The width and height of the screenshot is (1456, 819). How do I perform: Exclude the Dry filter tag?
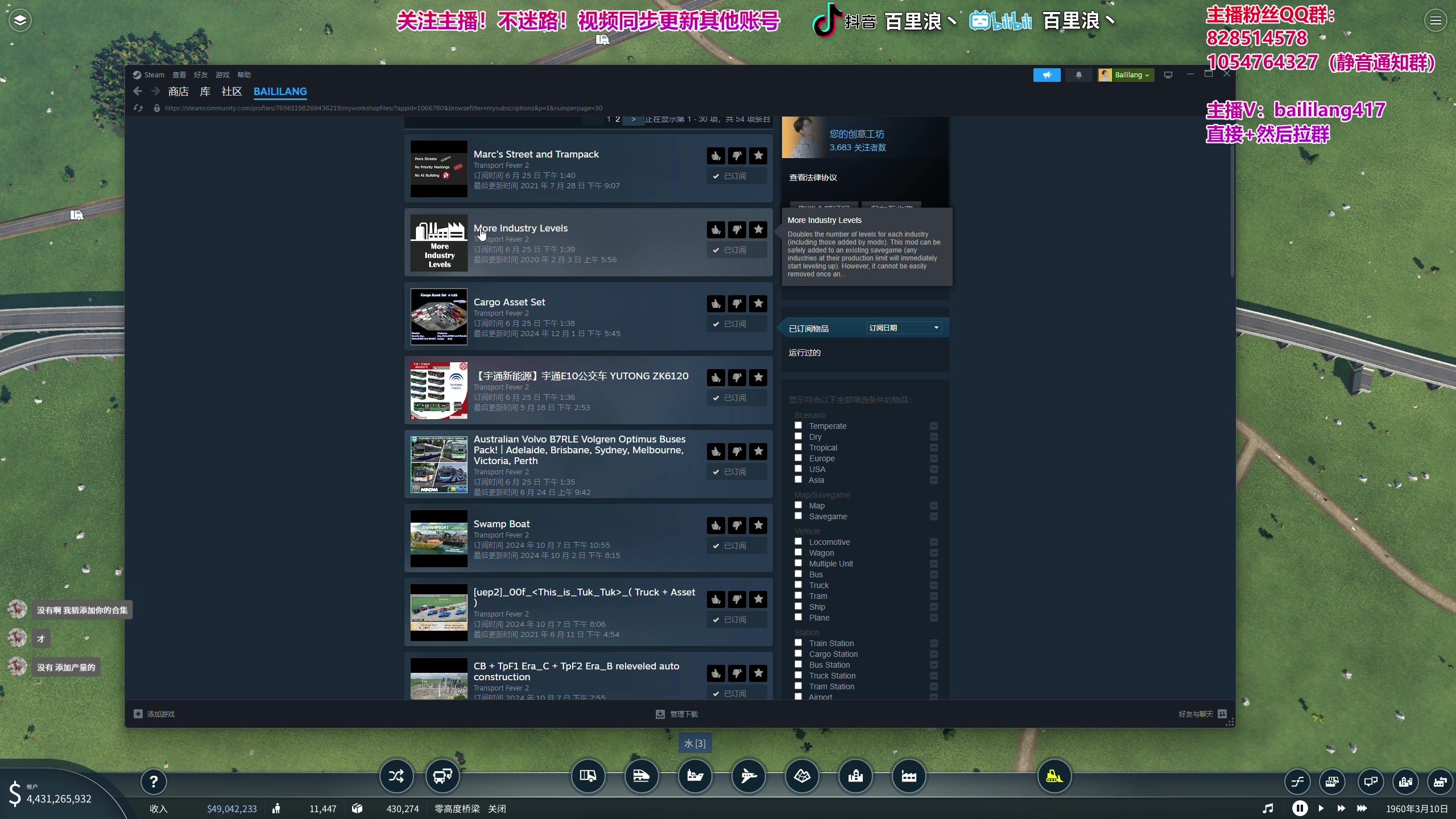tap(933, 437)
